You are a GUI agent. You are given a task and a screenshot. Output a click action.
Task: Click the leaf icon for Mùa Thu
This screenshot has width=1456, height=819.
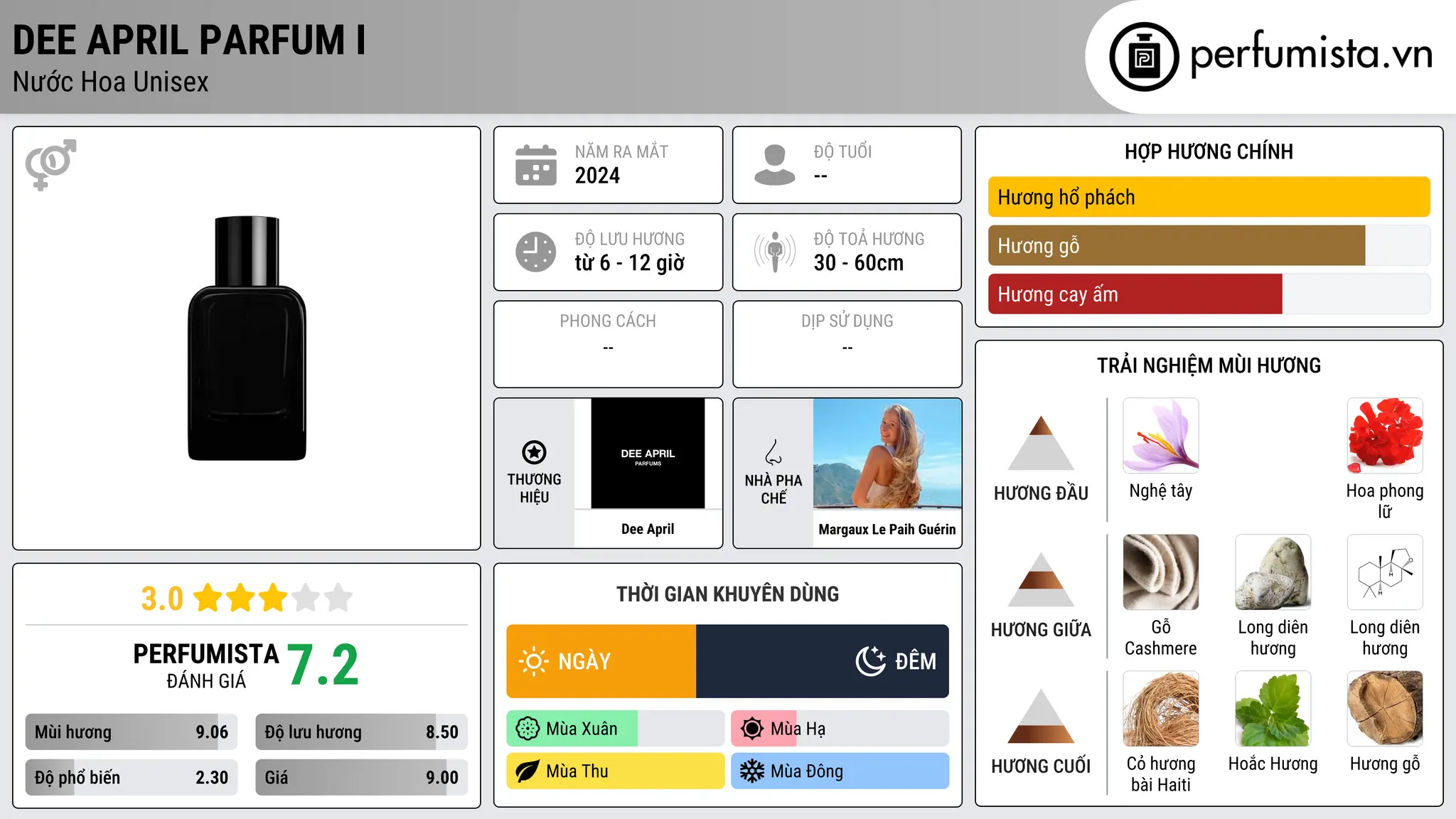(528, 771)
